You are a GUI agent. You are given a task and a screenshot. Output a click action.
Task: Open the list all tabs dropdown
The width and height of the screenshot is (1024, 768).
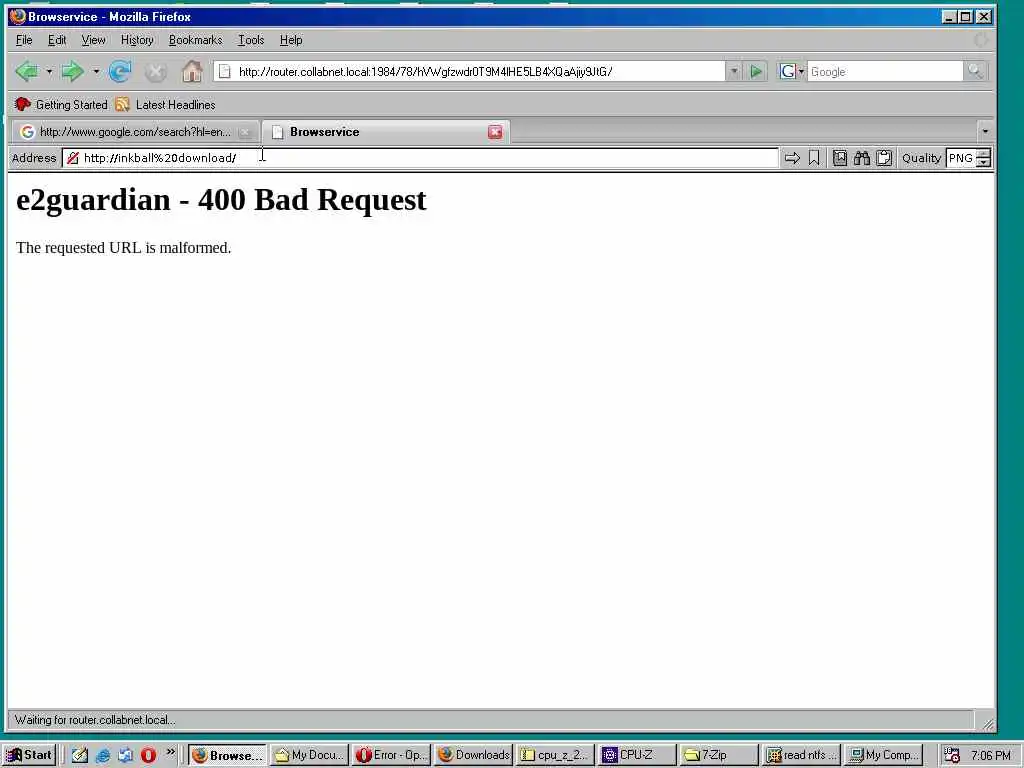coord(985,131)
